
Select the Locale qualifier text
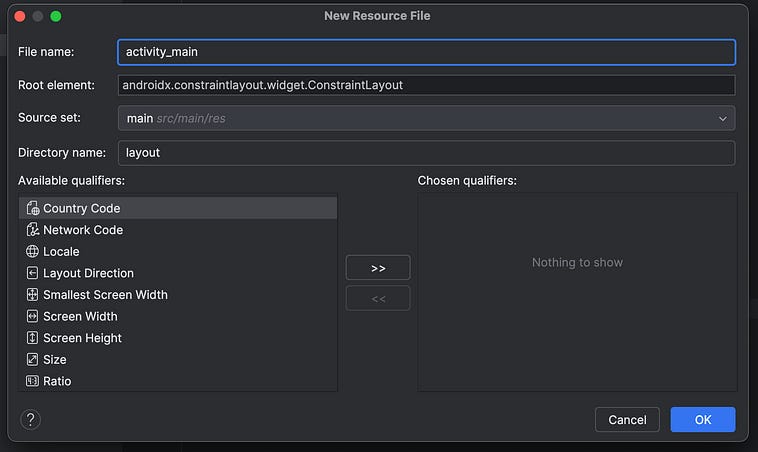61,251
